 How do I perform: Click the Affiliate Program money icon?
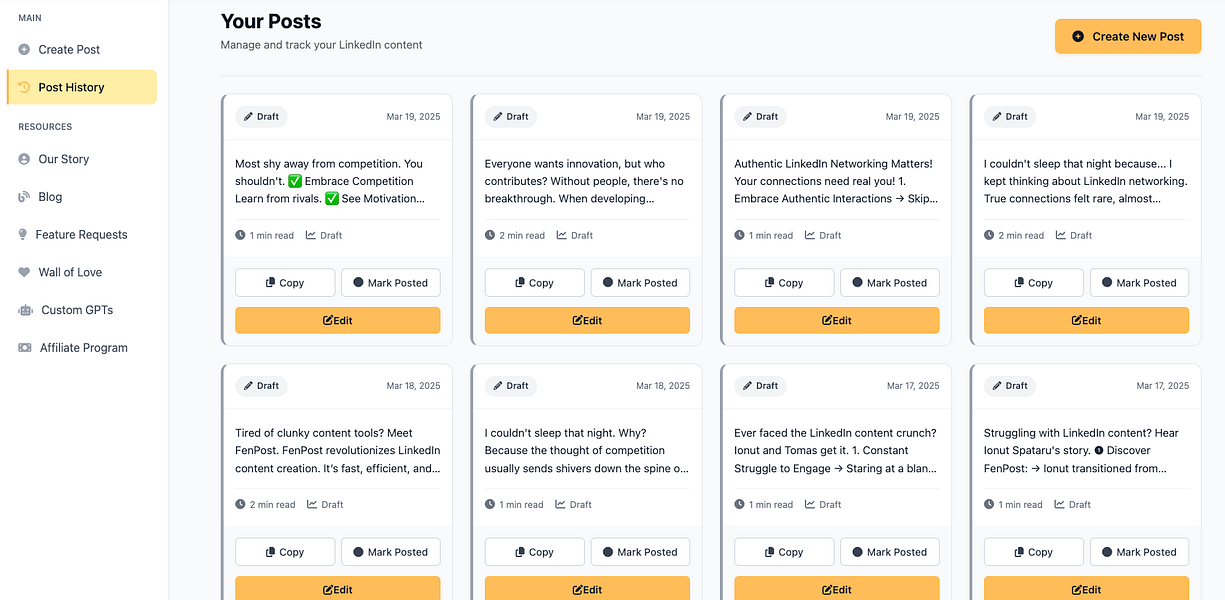click(25, 348)
